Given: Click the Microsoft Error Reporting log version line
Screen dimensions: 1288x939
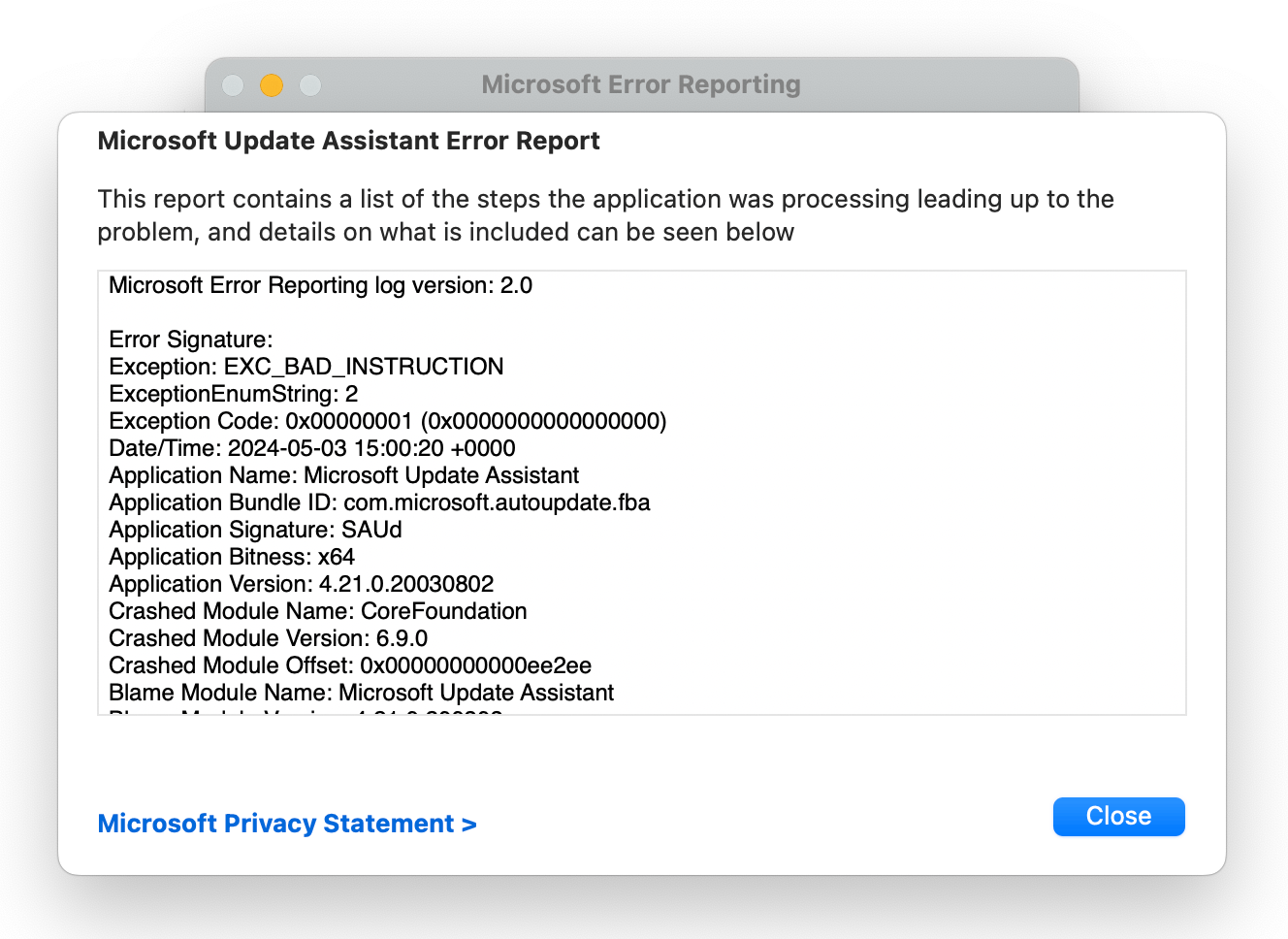Looking at the screenshot, I should 321,285.
